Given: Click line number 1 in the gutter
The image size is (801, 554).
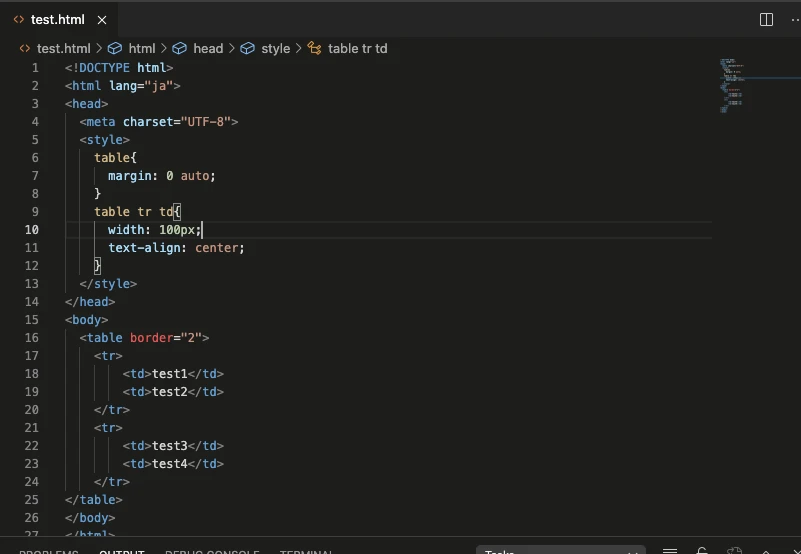Looking at the screenshot, I should (x=35, y=68).
